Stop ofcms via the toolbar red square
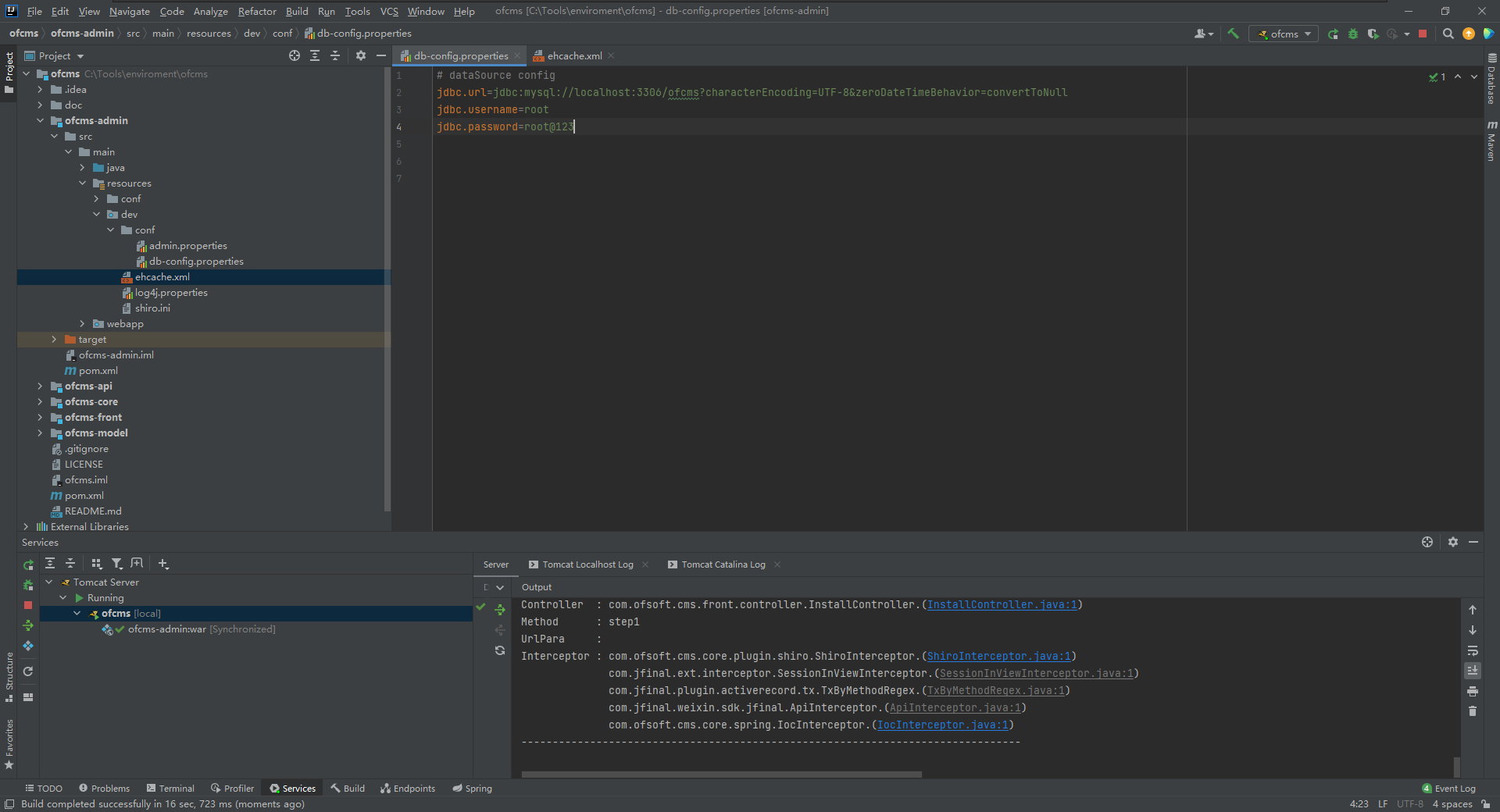Viewport: 1500px width, 812px height. pyautogui.click(x=1423, y=34)
